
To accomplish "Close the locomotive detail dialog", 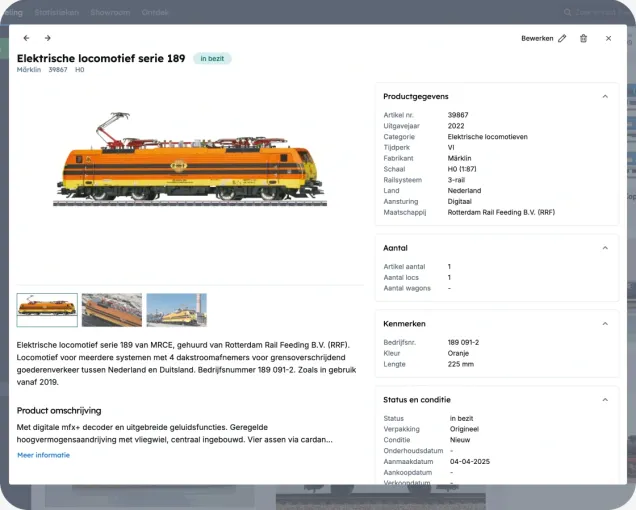I will click(608, 39).
